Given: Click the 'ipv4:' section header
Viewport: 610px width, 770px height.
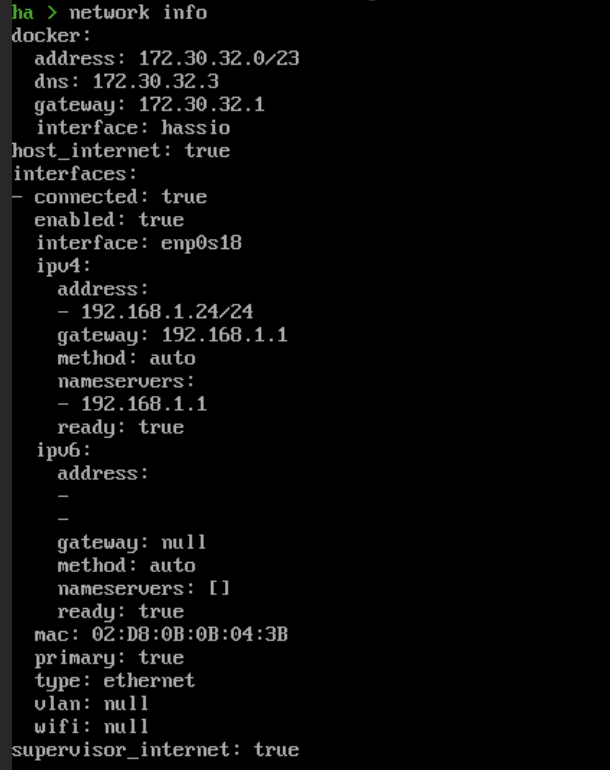Looking at the screenshot, I should tap(63, 266).
